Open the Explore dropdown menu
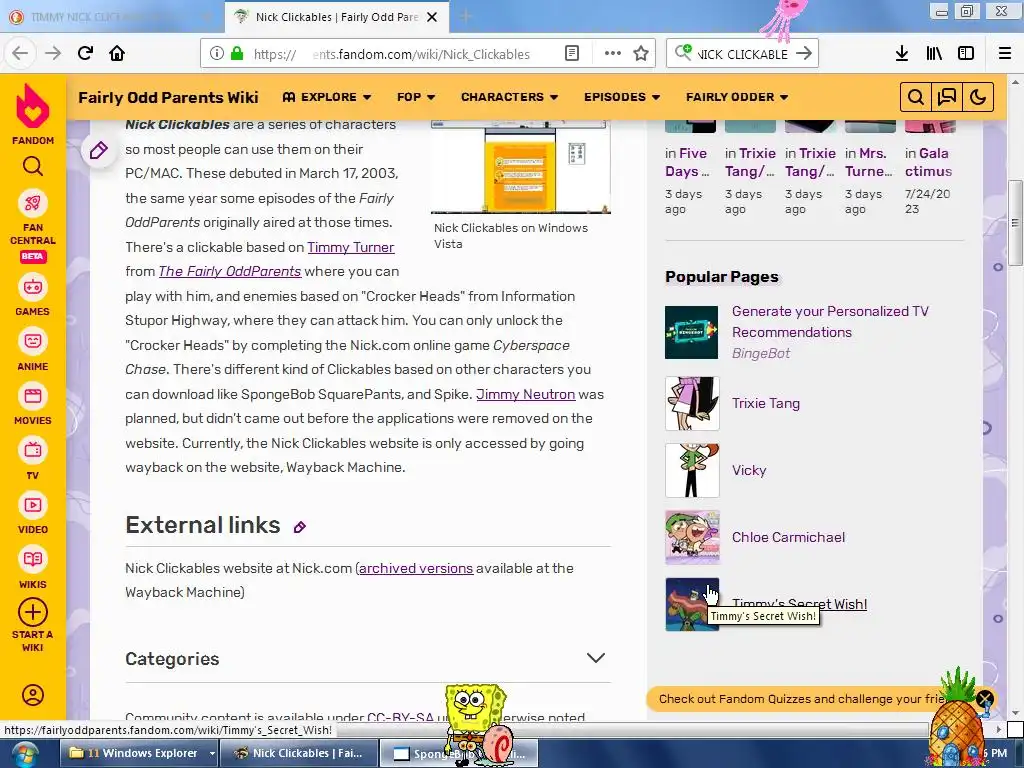This screenshot has height=768, width=1024. coord(327,97)
